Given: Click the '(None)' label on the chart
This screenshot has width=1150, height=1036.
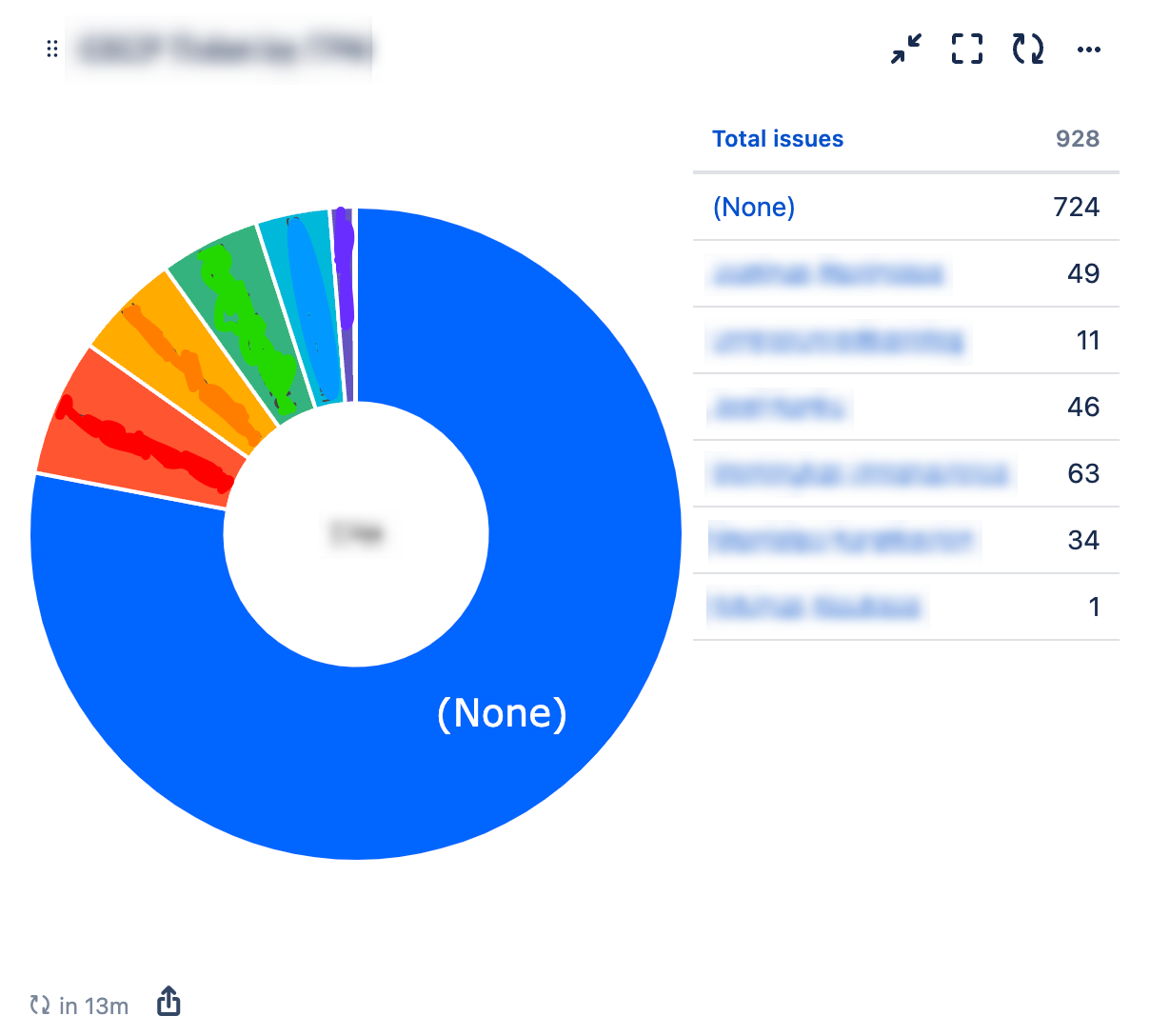Looking at the screenshot, I should pos(502,712).
